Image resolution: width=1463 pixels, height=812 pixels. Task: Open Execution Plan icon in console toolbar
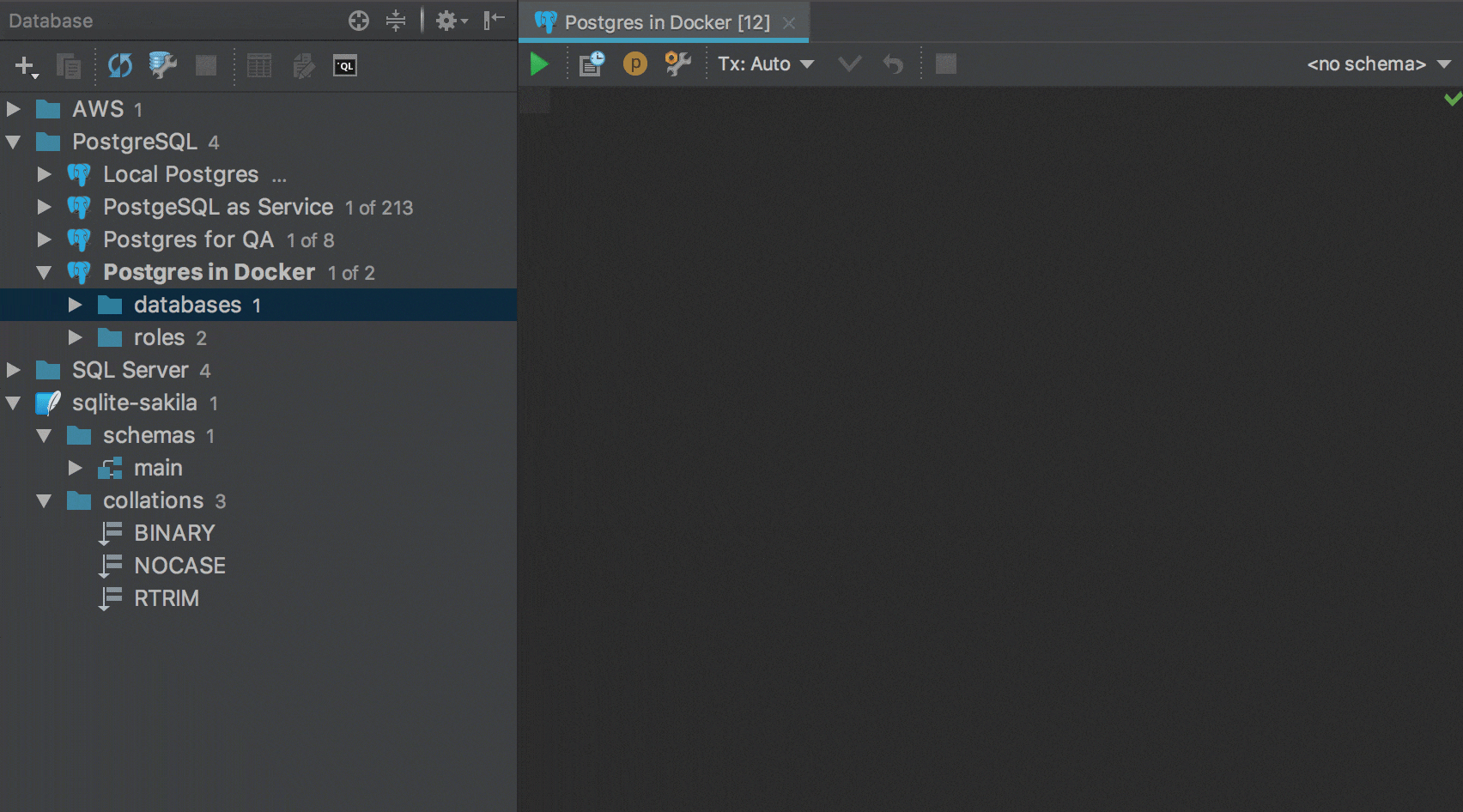click(x=591, y=64)
